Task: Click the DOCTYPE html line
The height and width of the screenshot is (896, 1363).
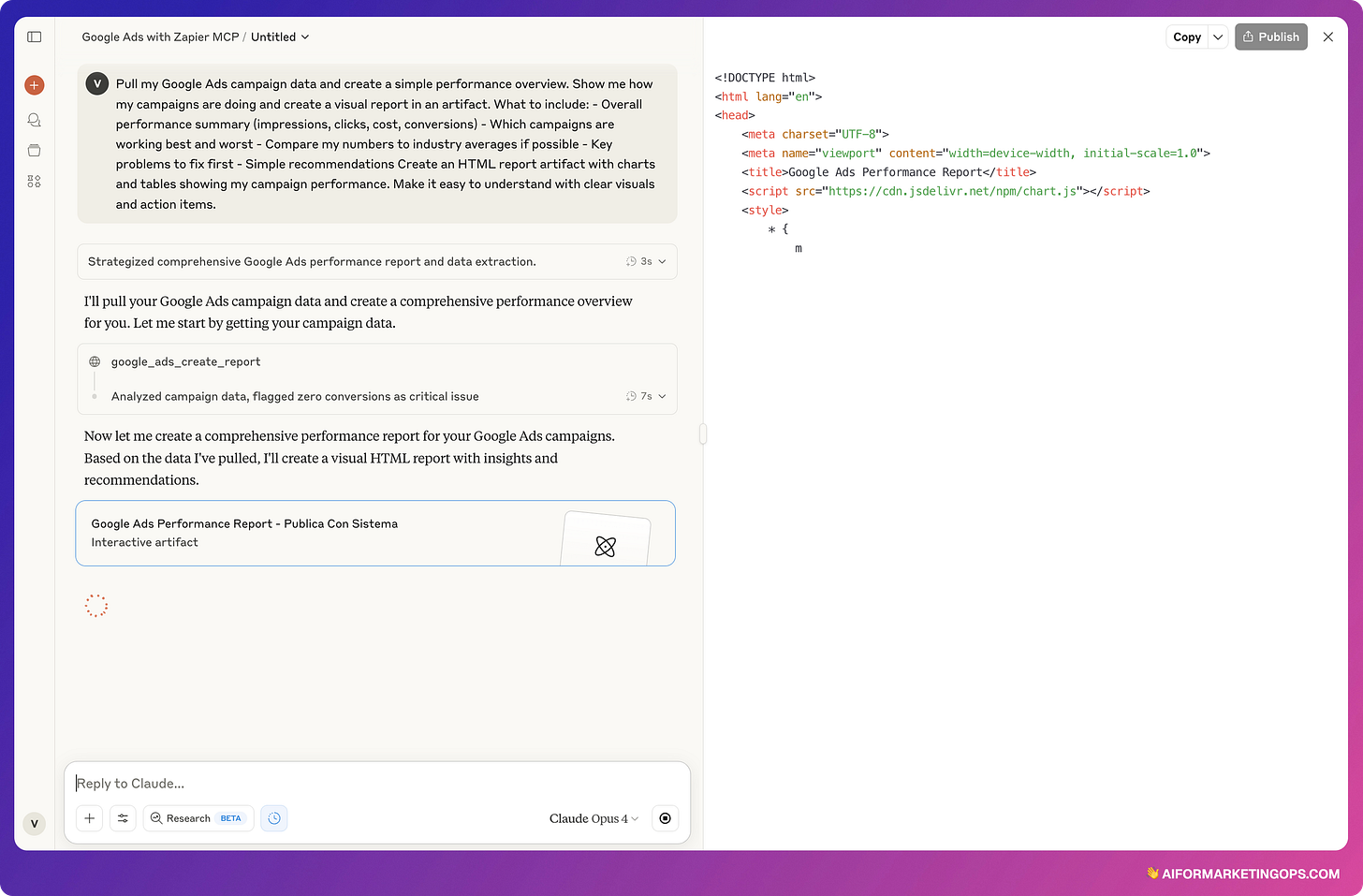Action: point(765,78)
